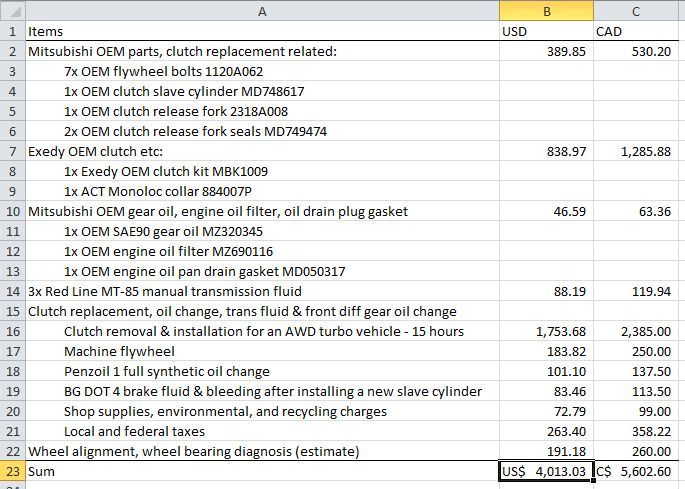Click the 1,753.68 clutch removal USD cell
The height and width of the screenshot is (489, 685).
[546, 331]
